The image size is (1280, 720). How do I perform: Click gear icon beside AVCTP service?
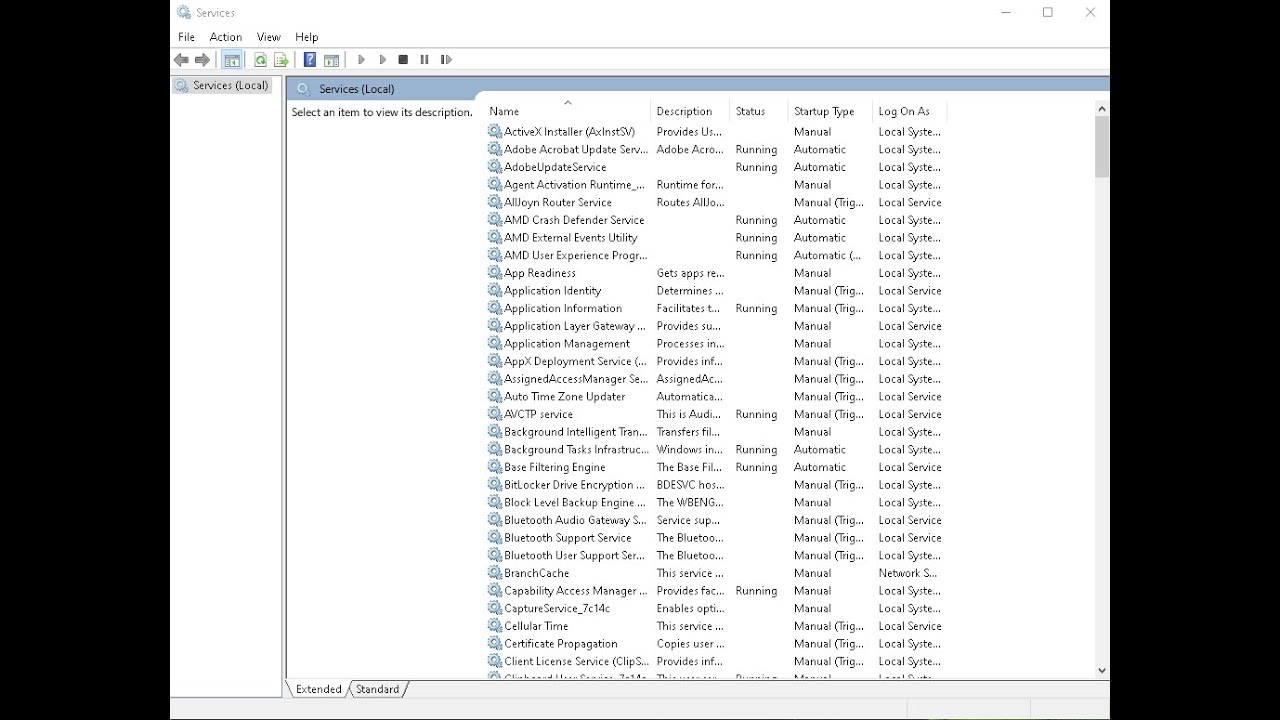click(x=494, y=414)
